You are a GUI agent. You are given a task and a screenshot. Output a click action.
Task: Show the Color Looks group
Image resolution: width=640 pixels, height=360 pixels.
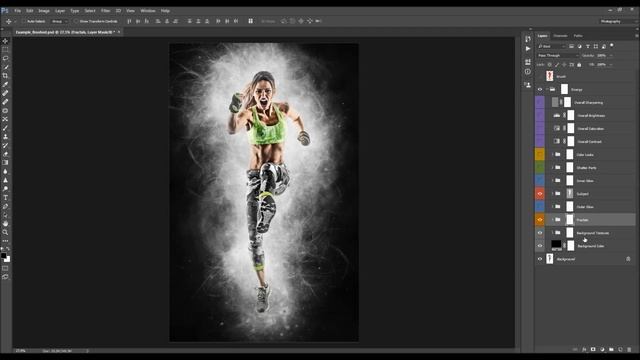tap(540, 154)
